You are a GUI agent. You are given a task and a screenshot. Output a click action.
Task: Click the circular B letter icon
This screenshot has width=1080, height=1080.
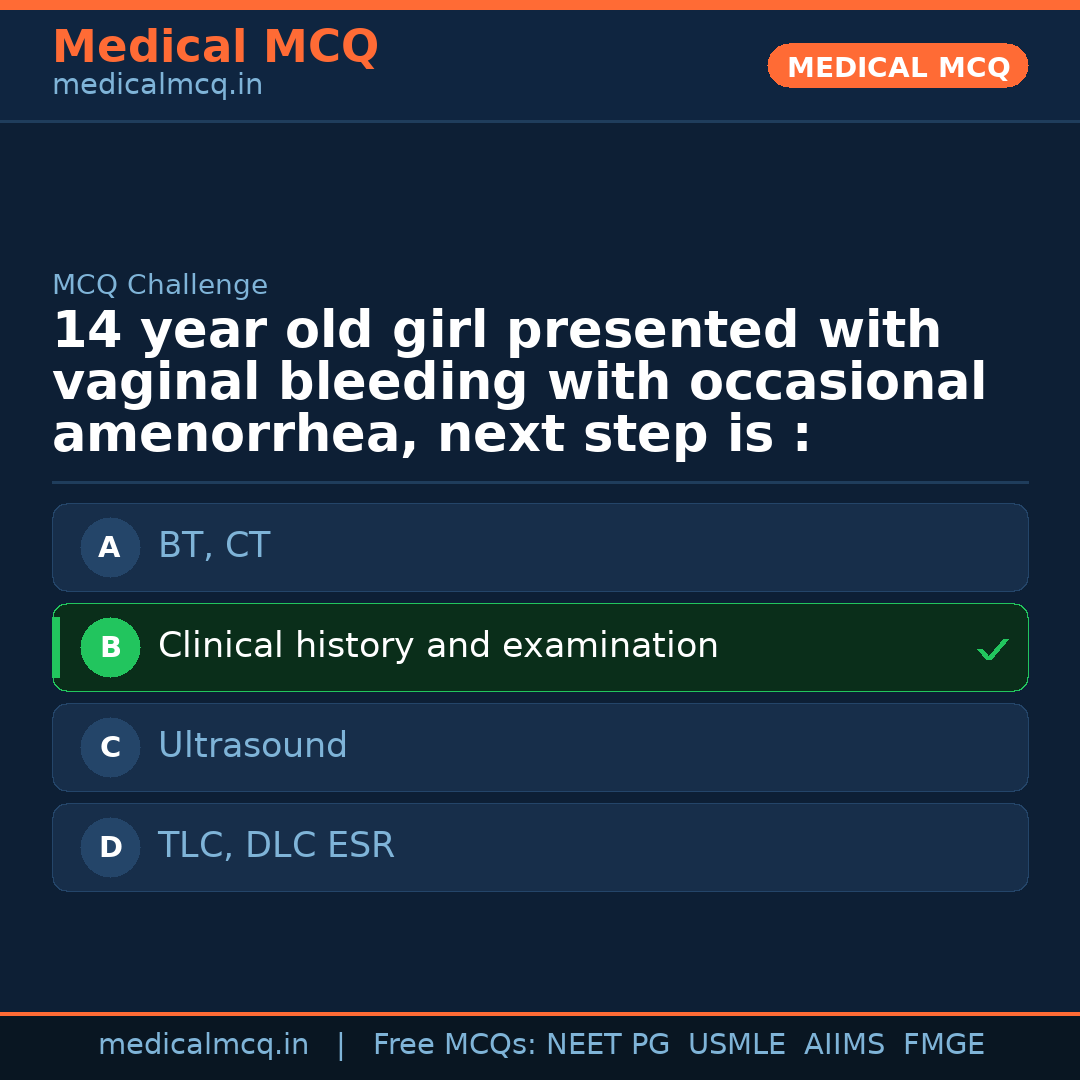(110, 647)
